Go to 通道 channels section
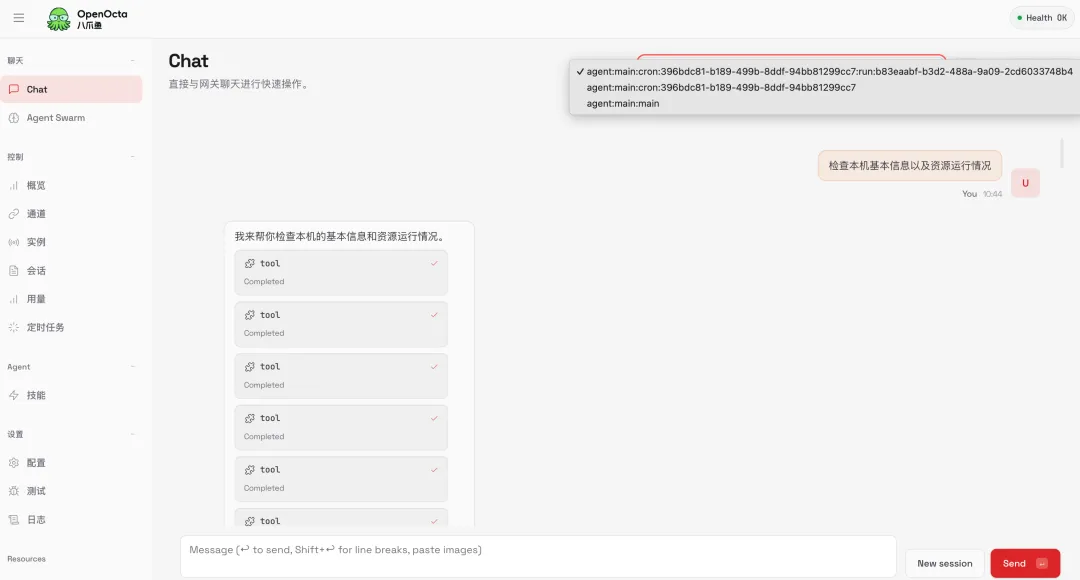1080x580 pixels. click(36, 214)
